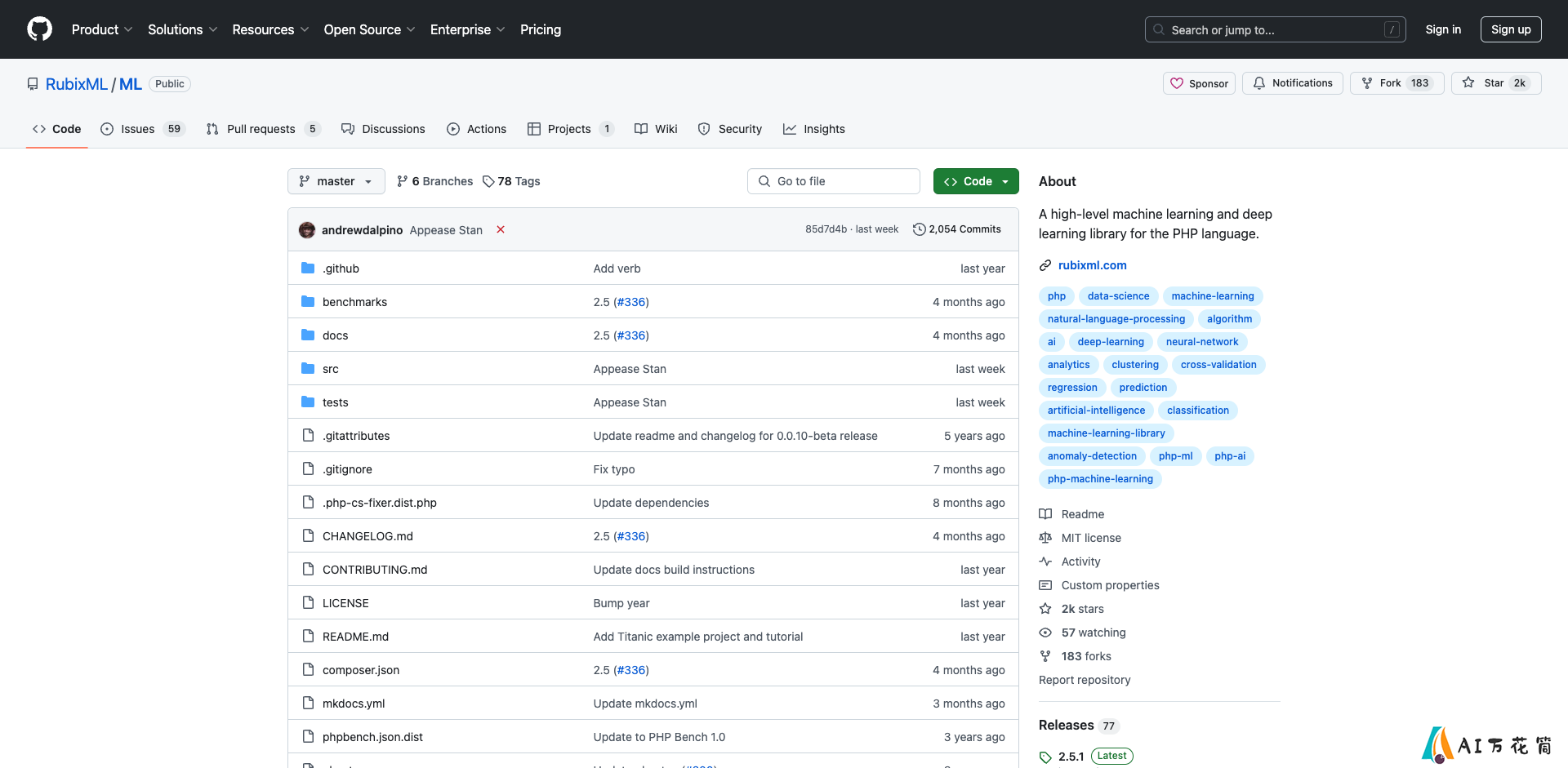Click the Notifications bell button

tap(1292, 83)
